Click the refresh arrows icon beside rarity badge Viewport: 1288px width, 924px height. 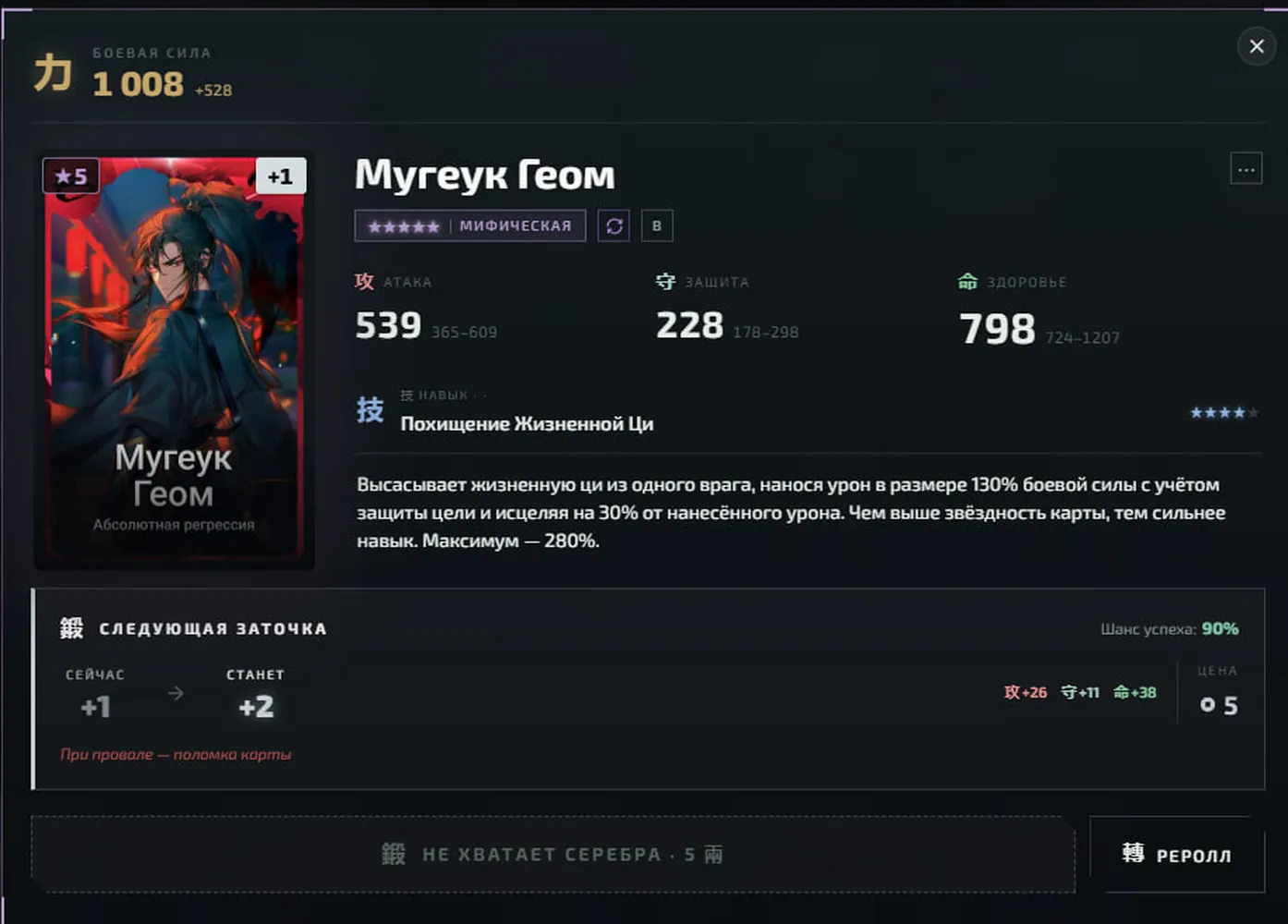(614, 225)
